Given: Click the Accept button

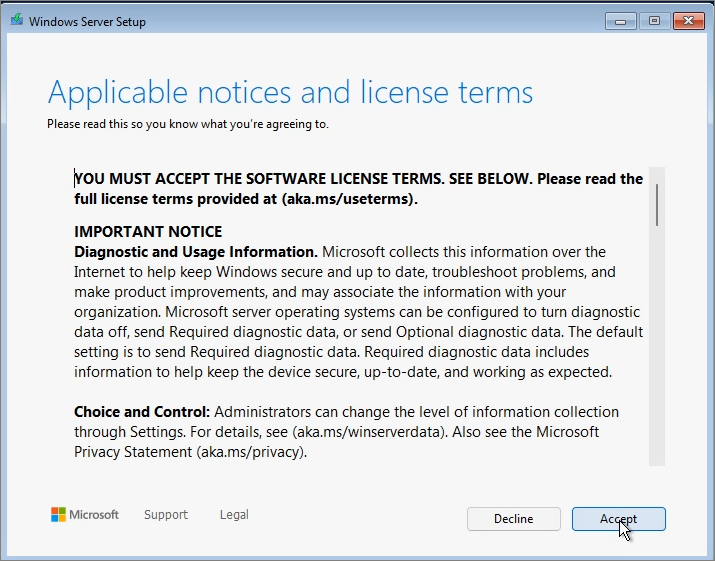Looking at the screenshot, I should (x=619, y=519).
